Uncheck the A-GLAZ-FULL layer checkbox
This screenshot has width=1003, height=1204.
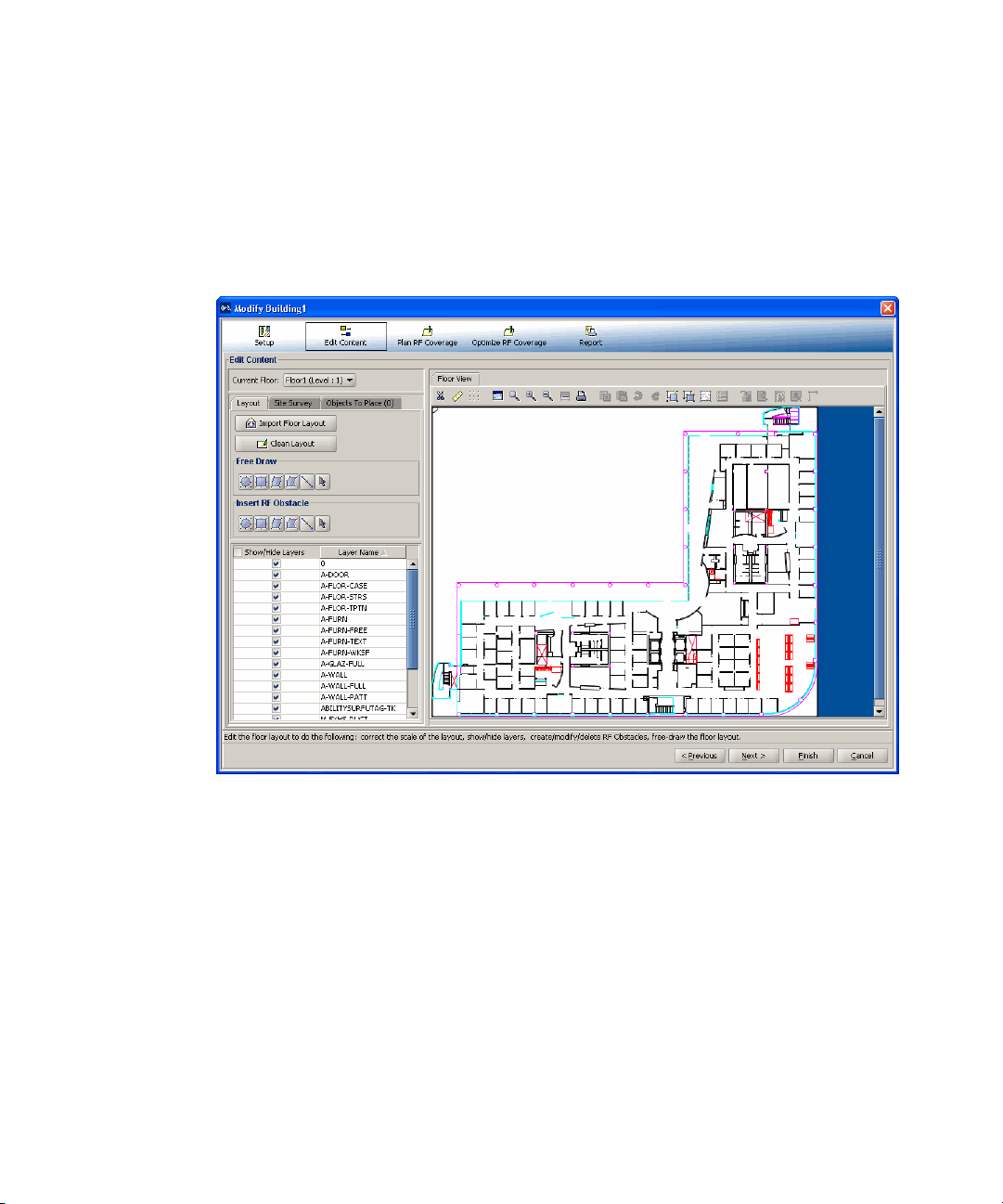click(276, 664)
